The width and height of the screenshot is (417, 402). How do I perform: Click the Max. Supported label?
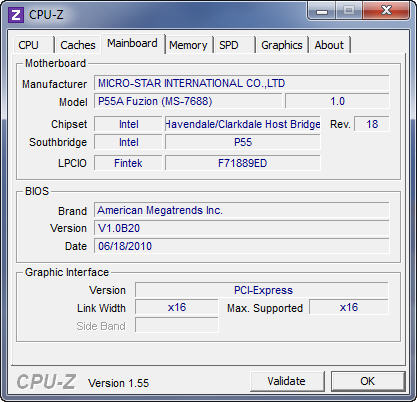(x=265, y=308)
